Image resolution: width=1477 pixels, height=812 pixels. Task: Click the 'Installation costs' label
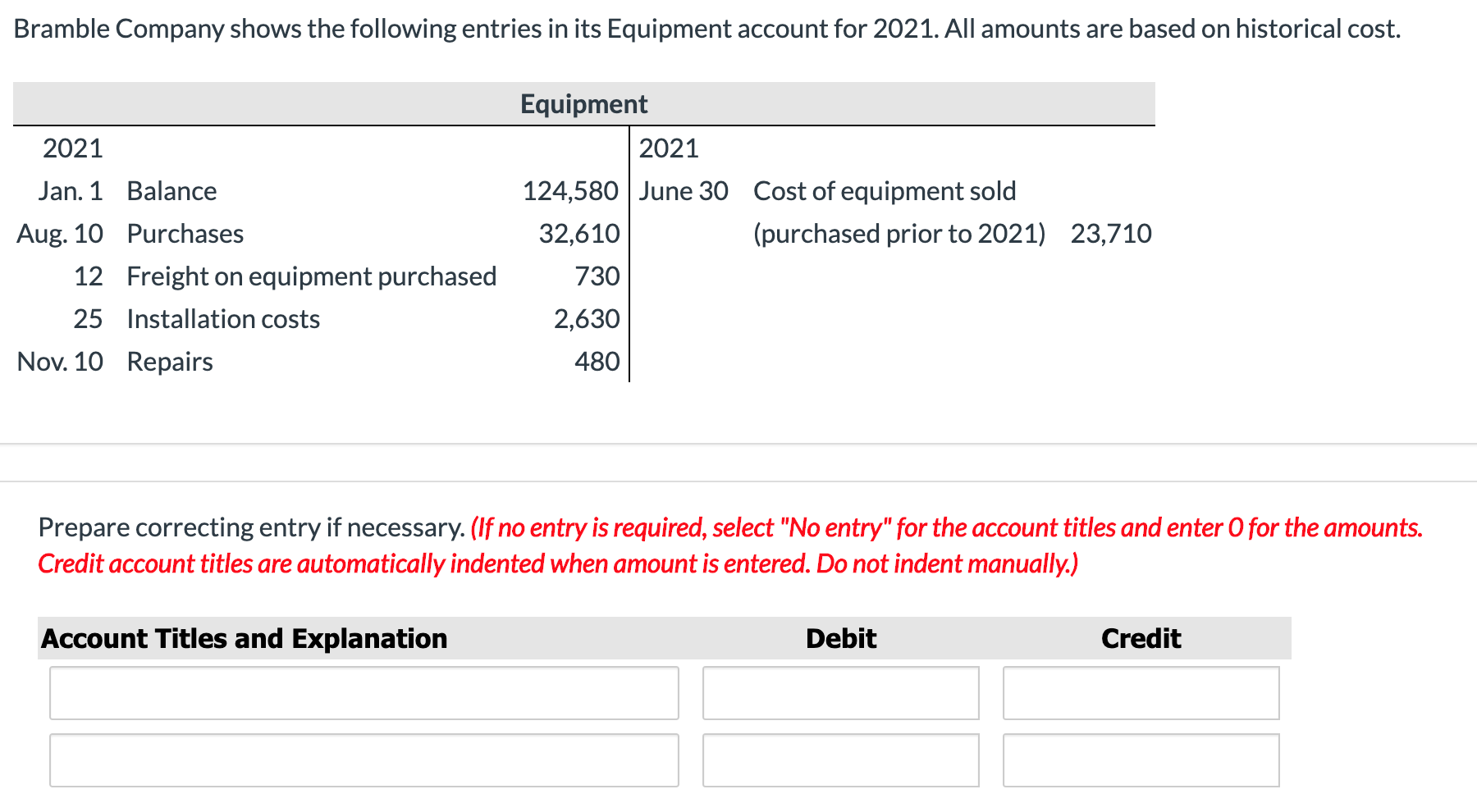click(x=223, y=319)
